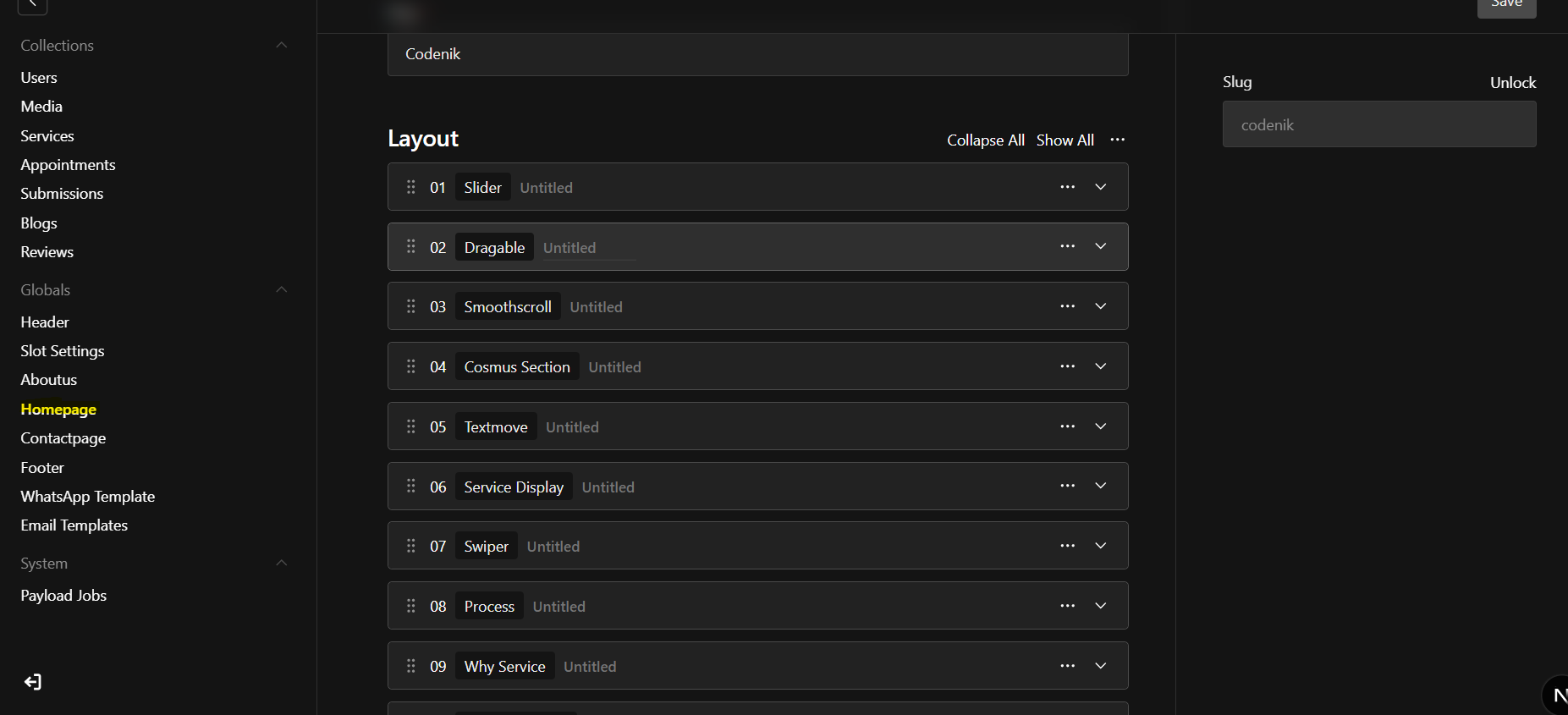The width and height of the screenshot is (1568, 715).
Task: Click the Next.js dev badge icon
Action: click(x=1557, y=695)
